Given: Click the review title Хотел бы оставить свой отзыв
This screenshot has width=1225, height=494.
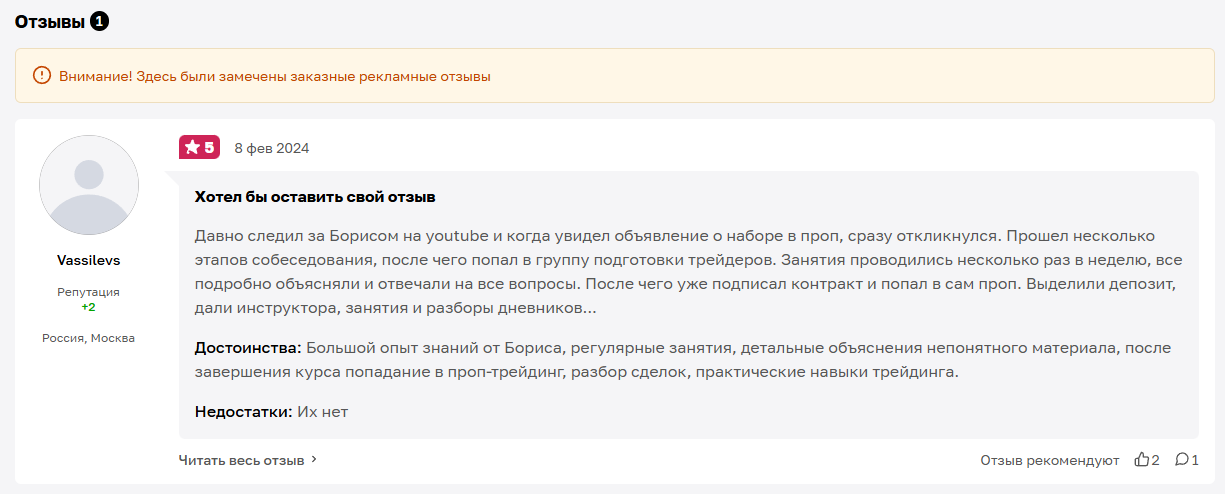Looking at the screenshot, I should tap(315, 197).
